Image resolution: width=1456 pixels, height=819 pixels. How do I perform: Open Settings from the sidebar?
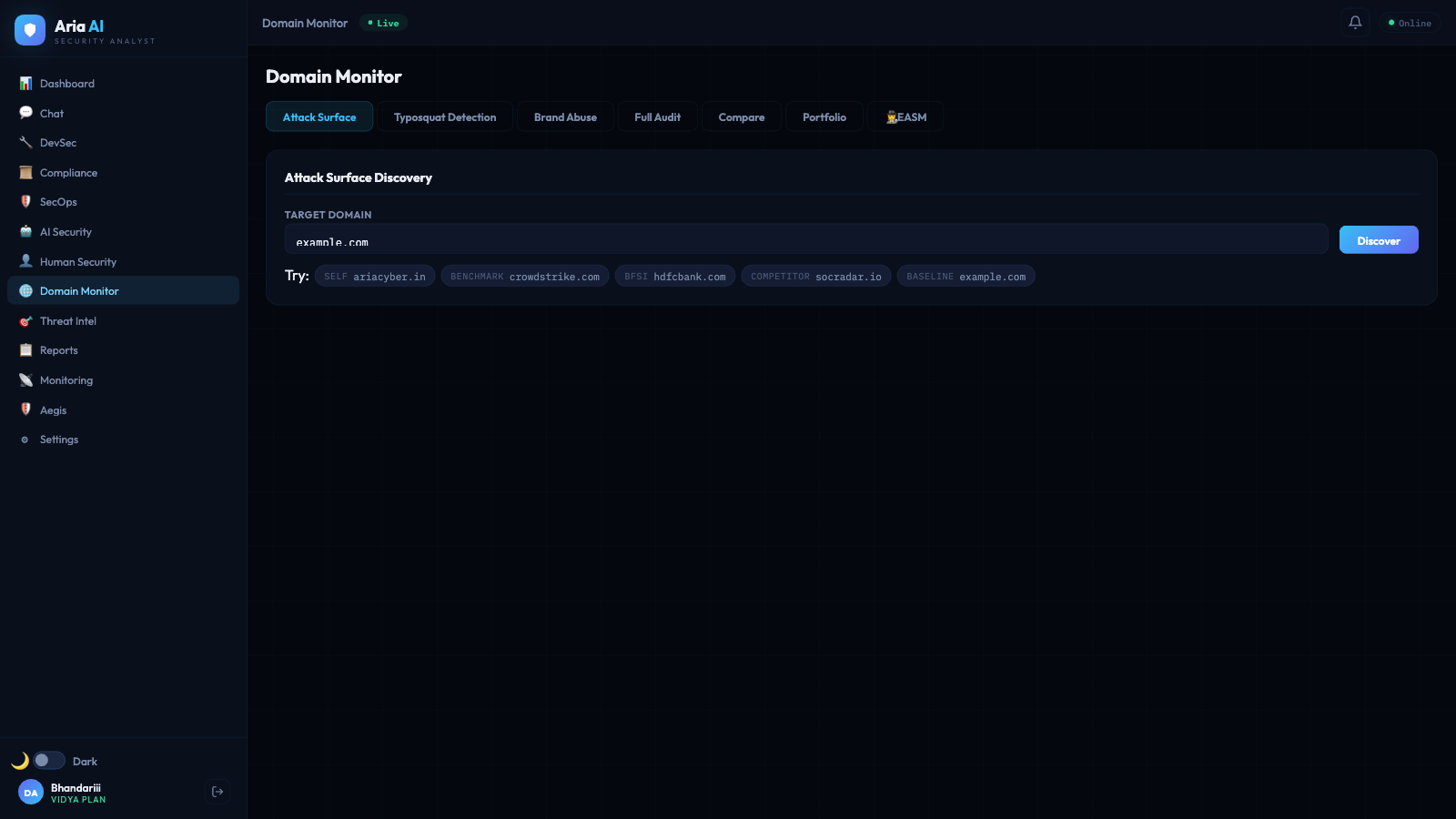[123, 440]
